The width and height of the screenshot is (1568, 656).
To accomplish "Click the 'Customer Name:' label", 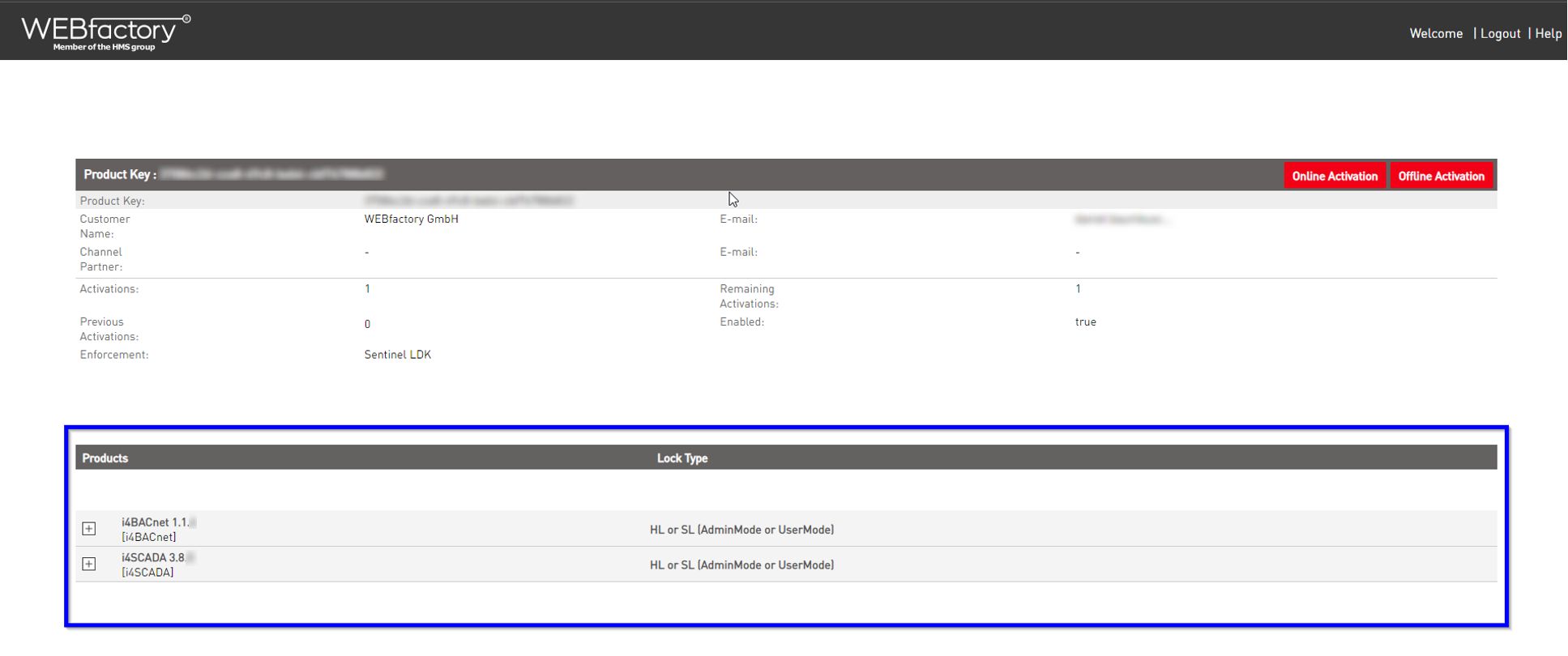I will coord(105,226).
